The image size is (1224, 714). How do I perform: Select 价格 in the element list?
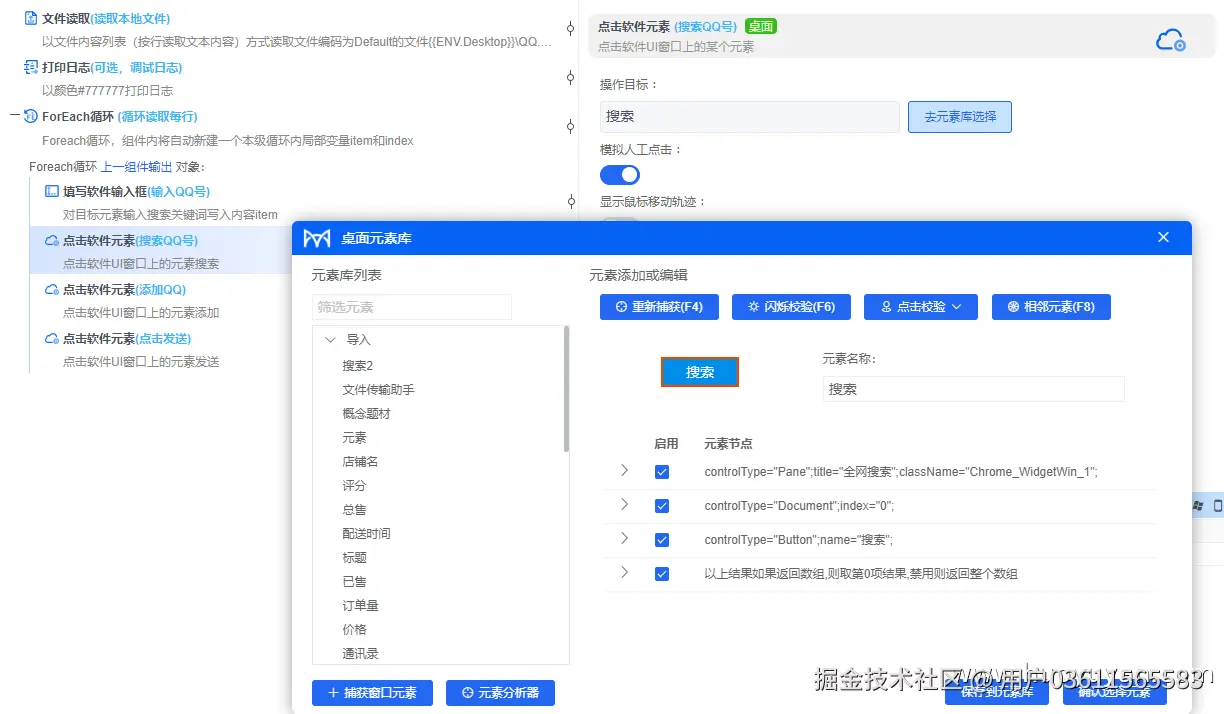click(x=354, y=630)
